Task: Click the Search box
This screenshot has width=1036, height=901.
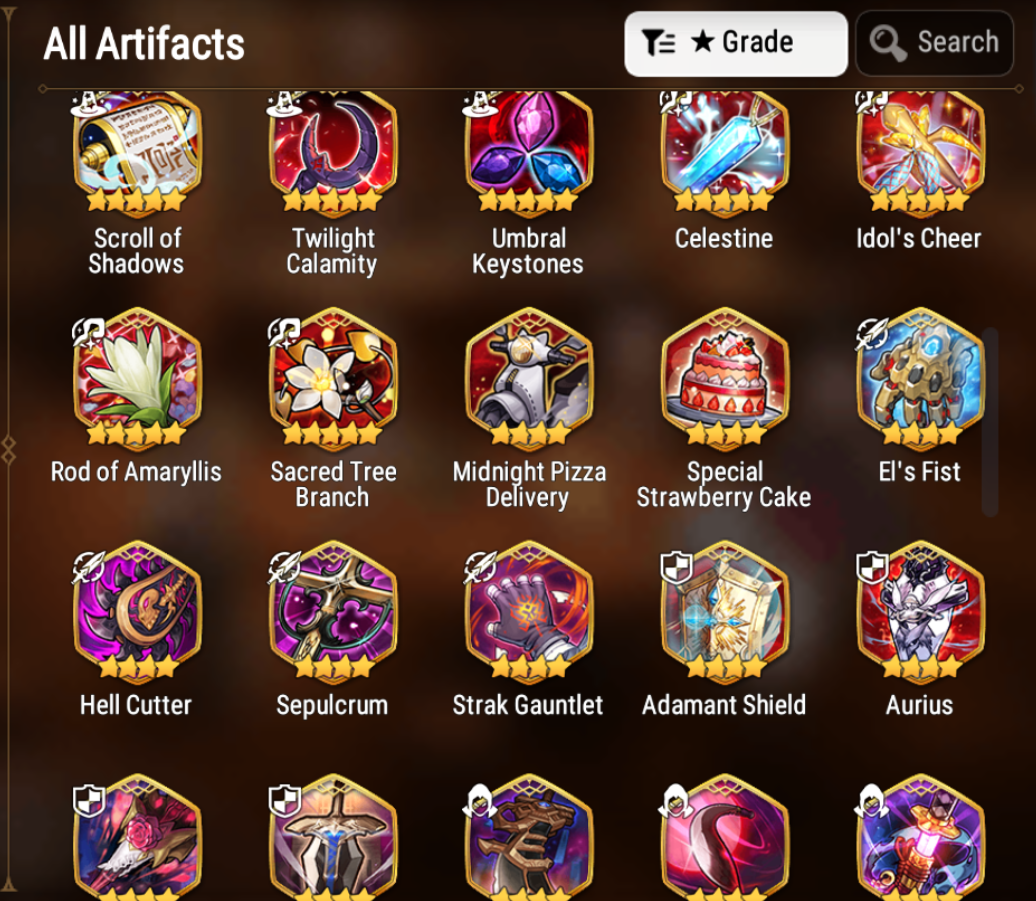Action: [934, 44]
